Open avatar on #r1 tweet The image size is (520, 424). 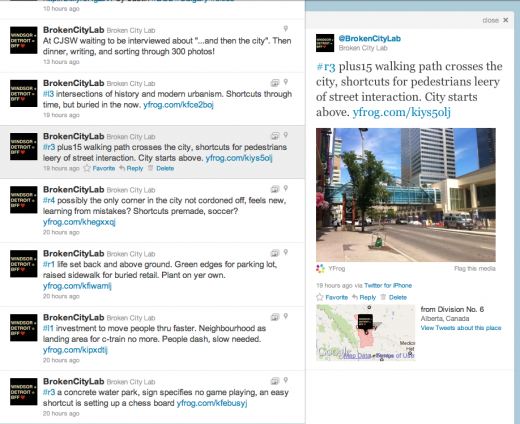(24, 264)
